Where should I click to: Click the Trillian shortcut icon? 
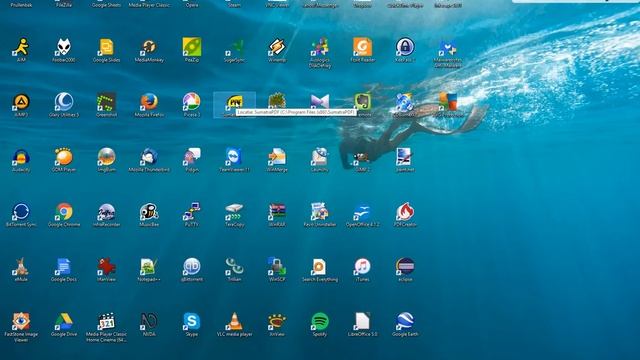[x=234, y=267]
